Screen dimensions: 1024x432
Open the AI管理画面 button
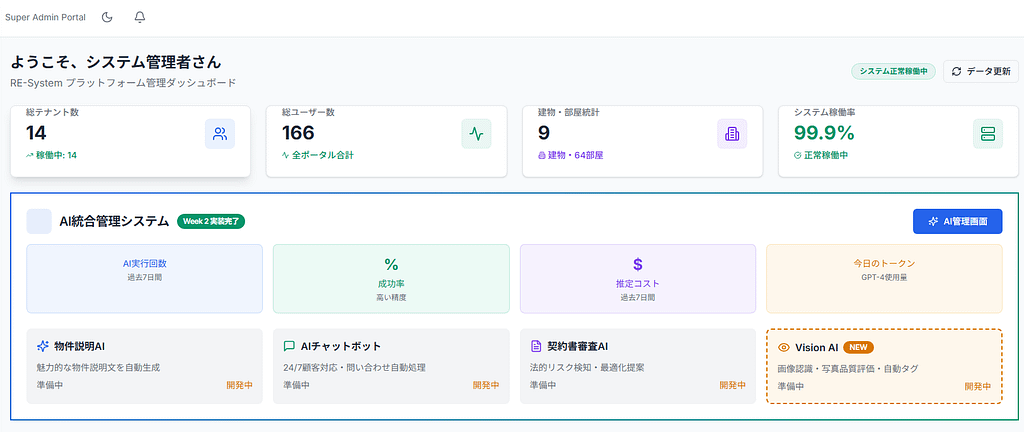[x=957, y=221]
